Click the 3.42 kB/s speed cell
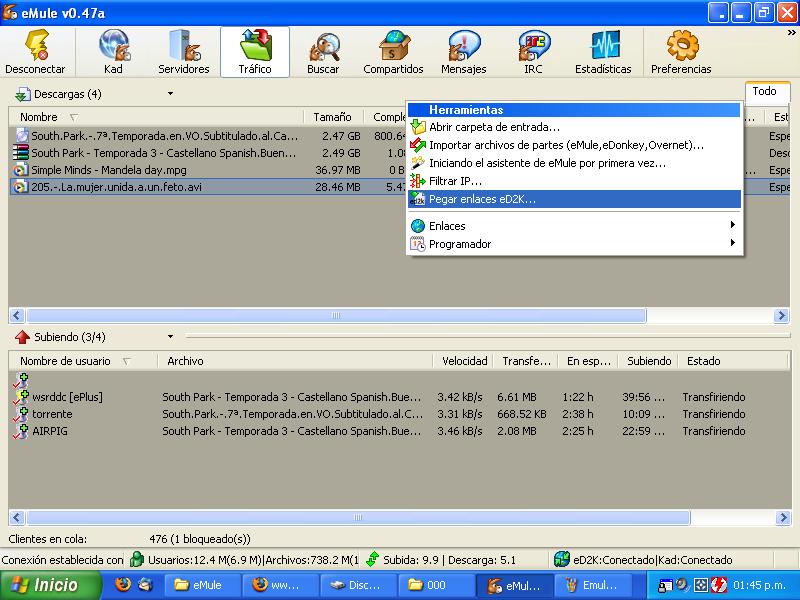The height and width of the screenshot is (600, 800). point(460,397)
